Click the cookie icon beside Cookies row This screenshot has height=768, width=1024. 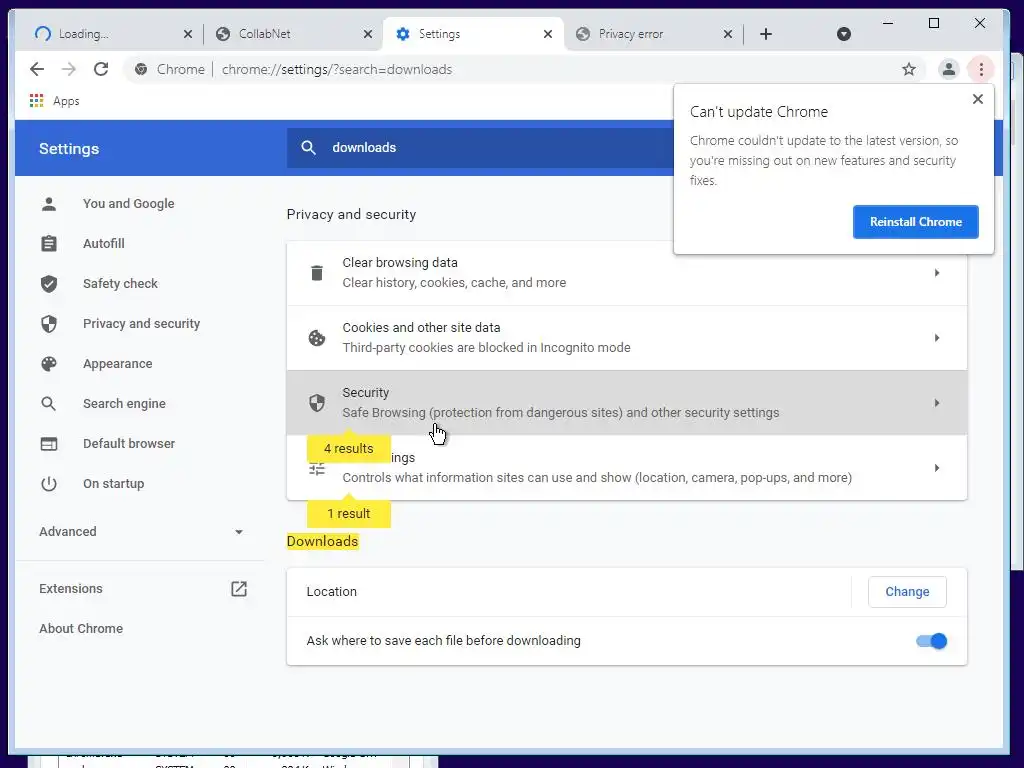point(317,338)
